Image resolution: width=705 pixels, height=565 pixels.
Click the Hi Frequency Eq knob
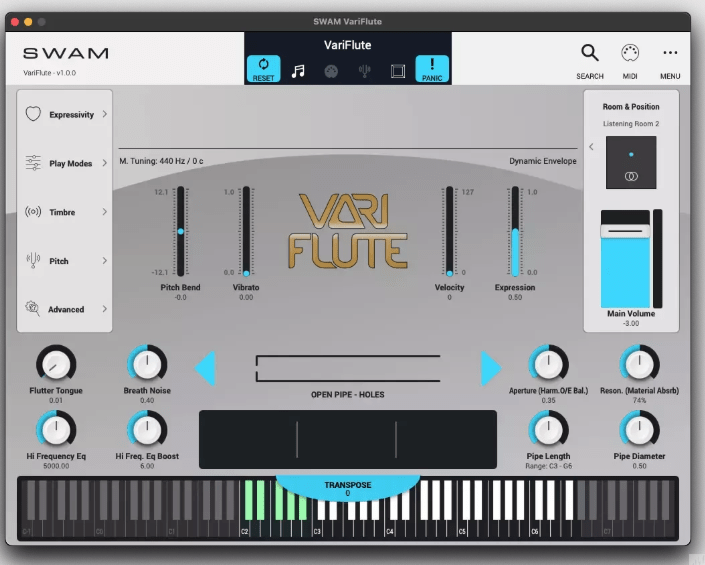(x=56, y=430)
